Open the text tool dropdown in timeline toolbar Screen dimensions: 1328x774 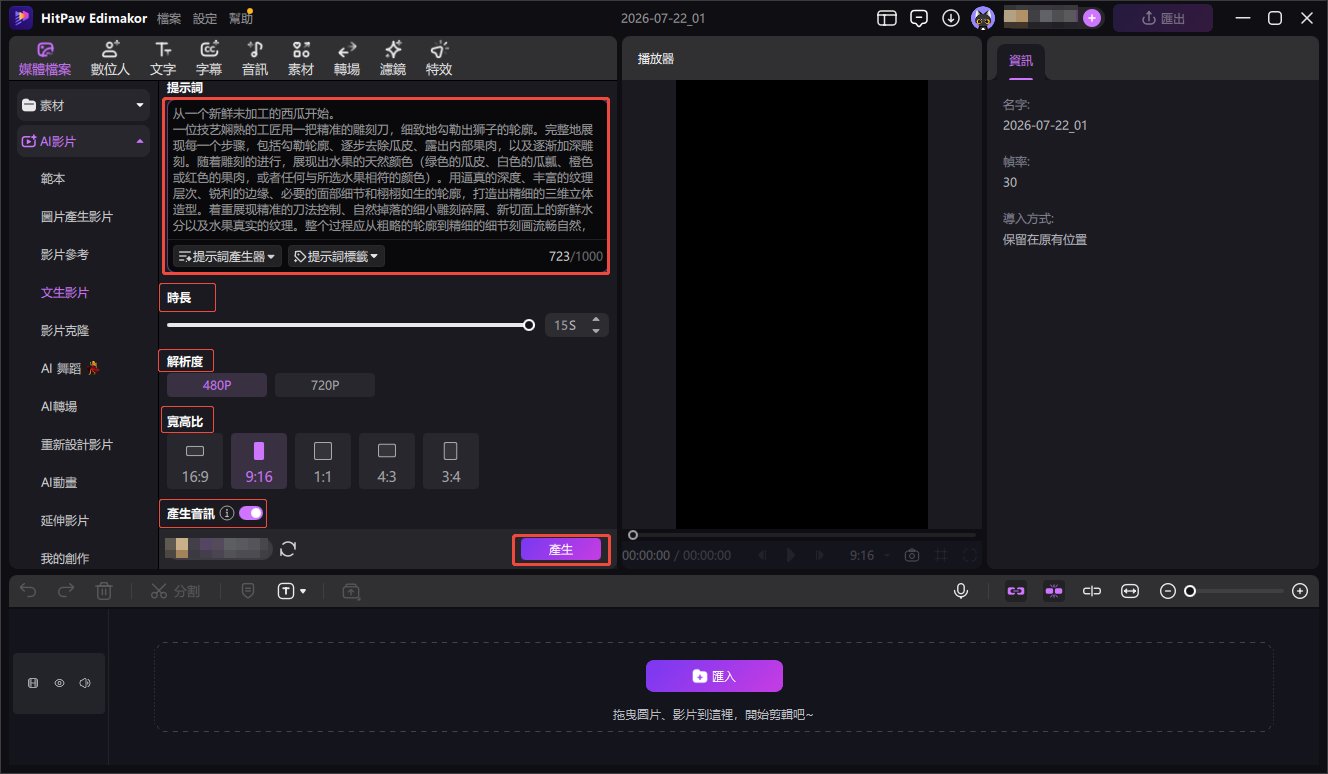(292, 591)
